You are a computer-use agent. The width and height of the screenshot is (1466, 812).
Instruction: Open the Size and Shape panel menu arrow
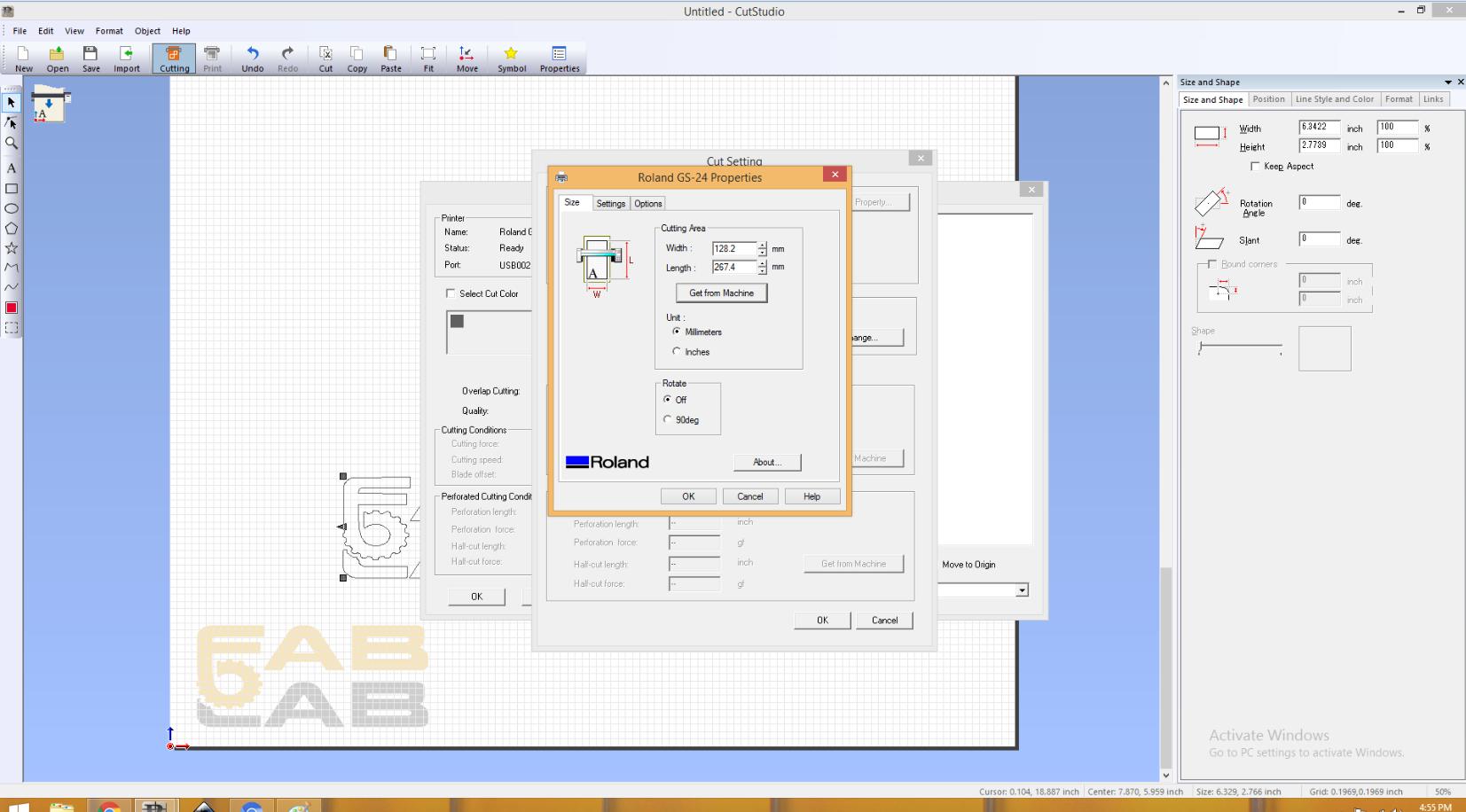pos(1447,82)
